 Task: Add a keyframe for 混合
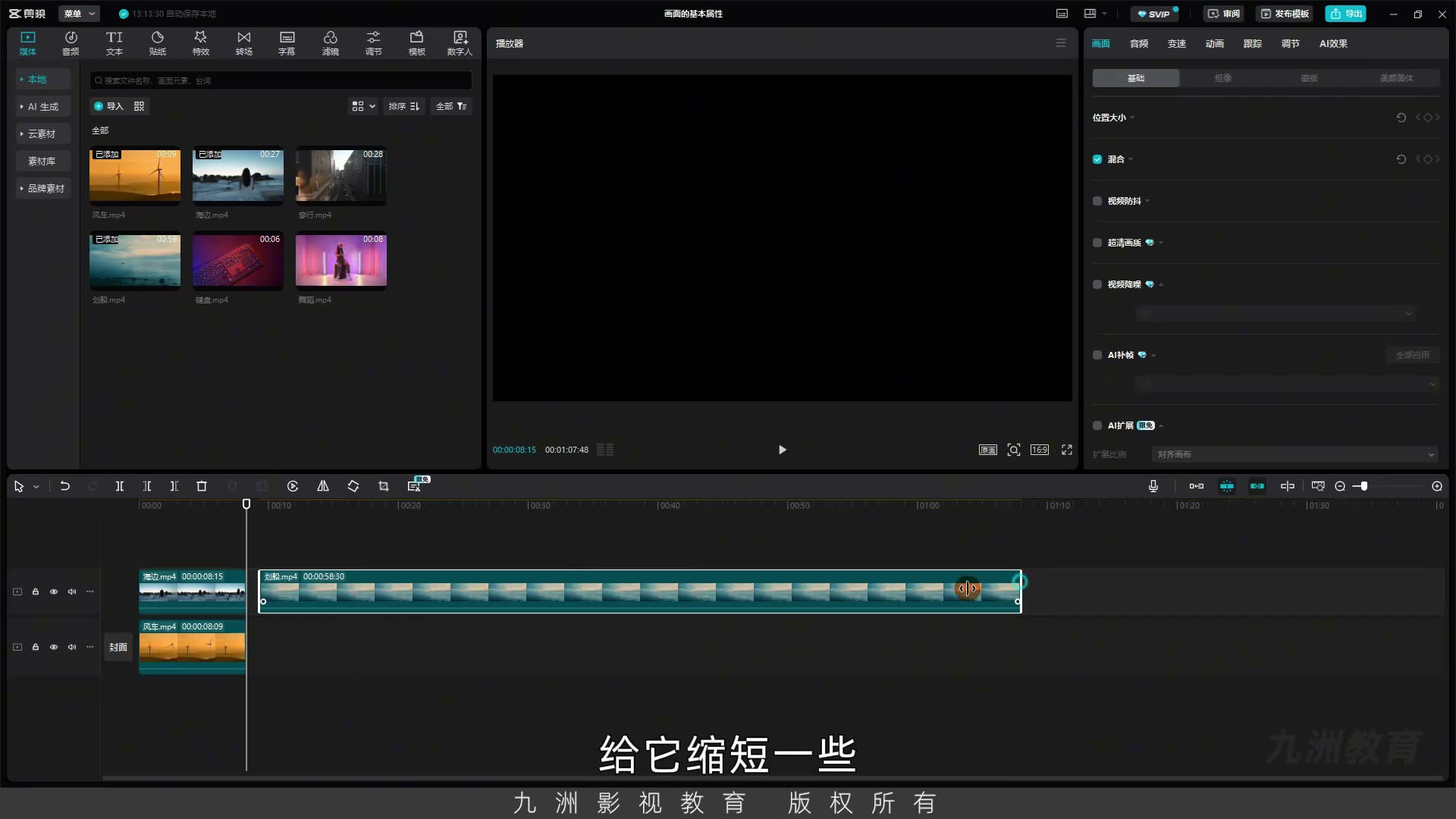point(1428,159)
